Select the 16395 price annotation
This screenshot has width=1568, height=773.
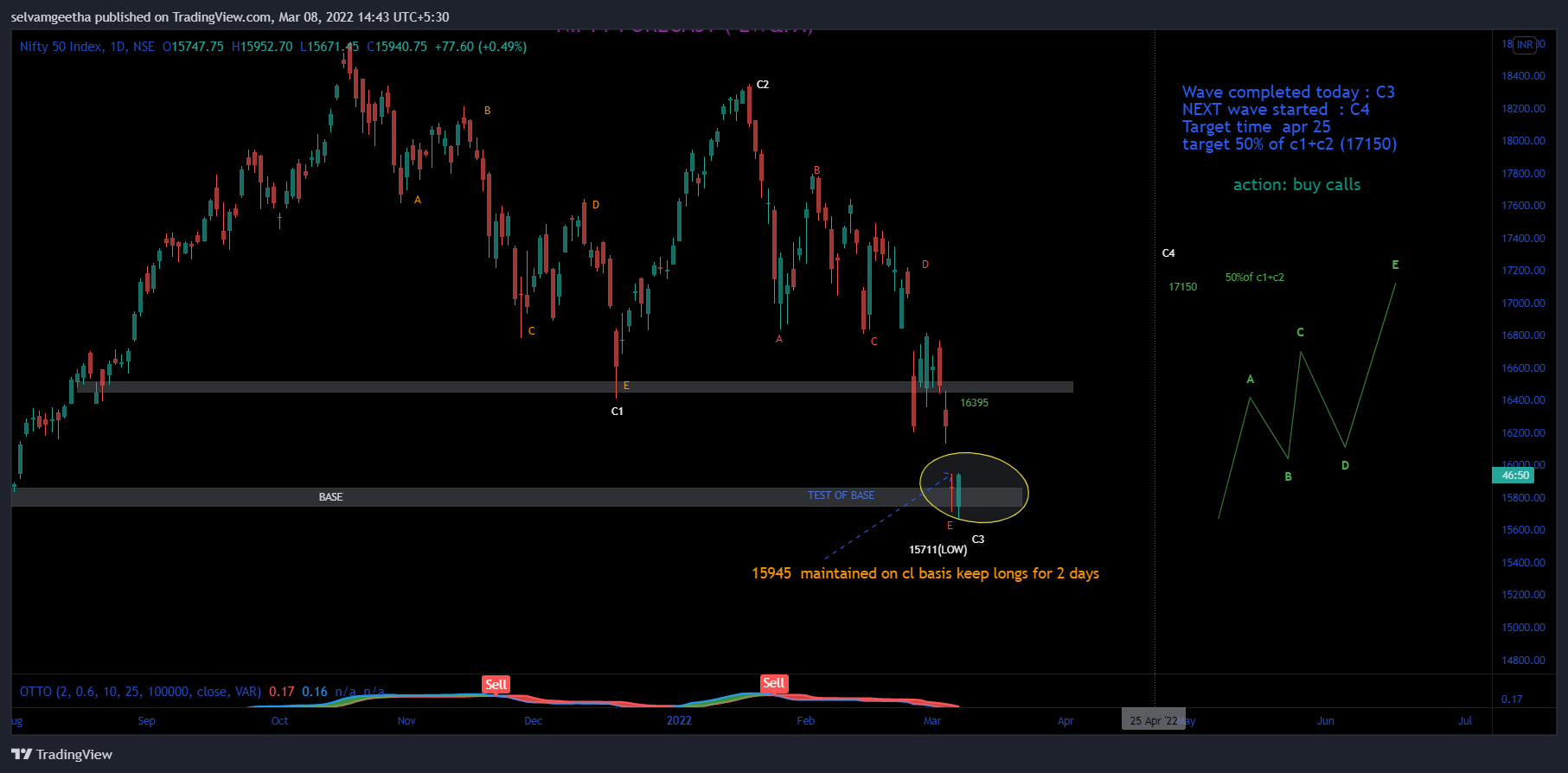(974, 403)
